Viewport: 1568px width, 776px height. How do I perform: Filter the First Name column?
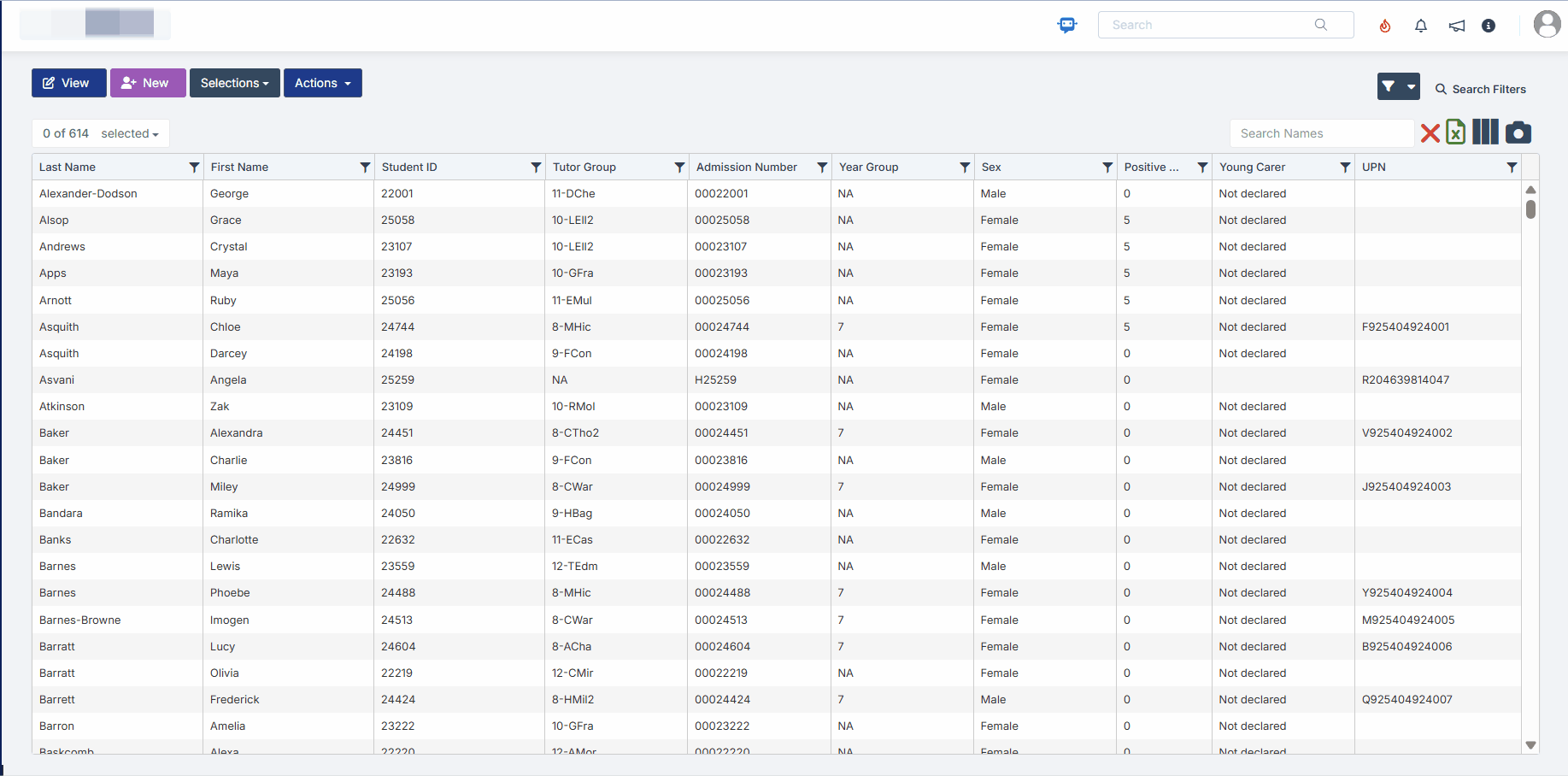coord(365,168)
